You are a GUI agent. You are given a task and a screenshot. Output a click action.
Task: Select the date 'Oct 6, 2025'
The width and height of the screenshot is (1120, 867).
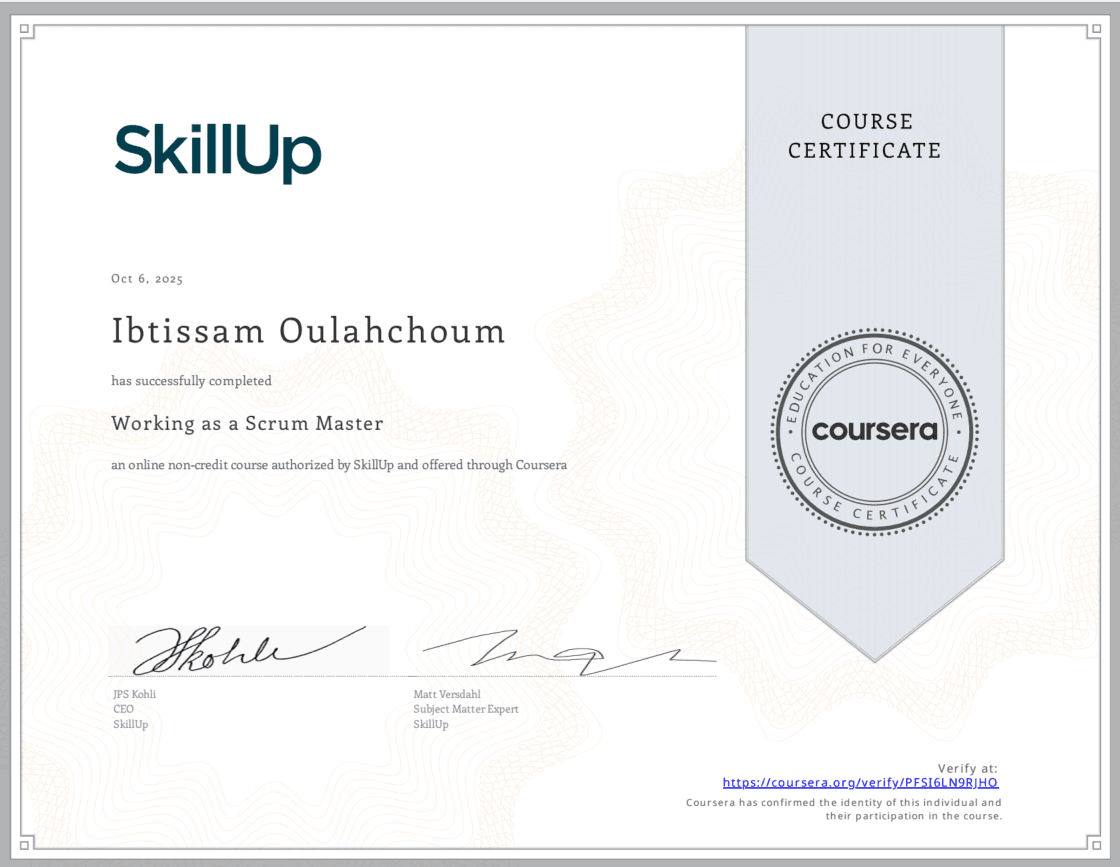click(x=147, y=279)
